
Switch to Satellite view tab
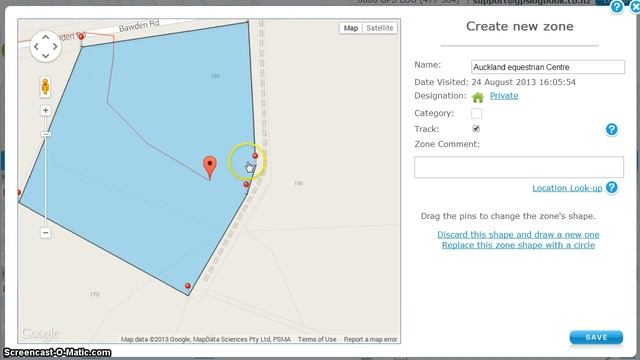(x=380, y=28)
